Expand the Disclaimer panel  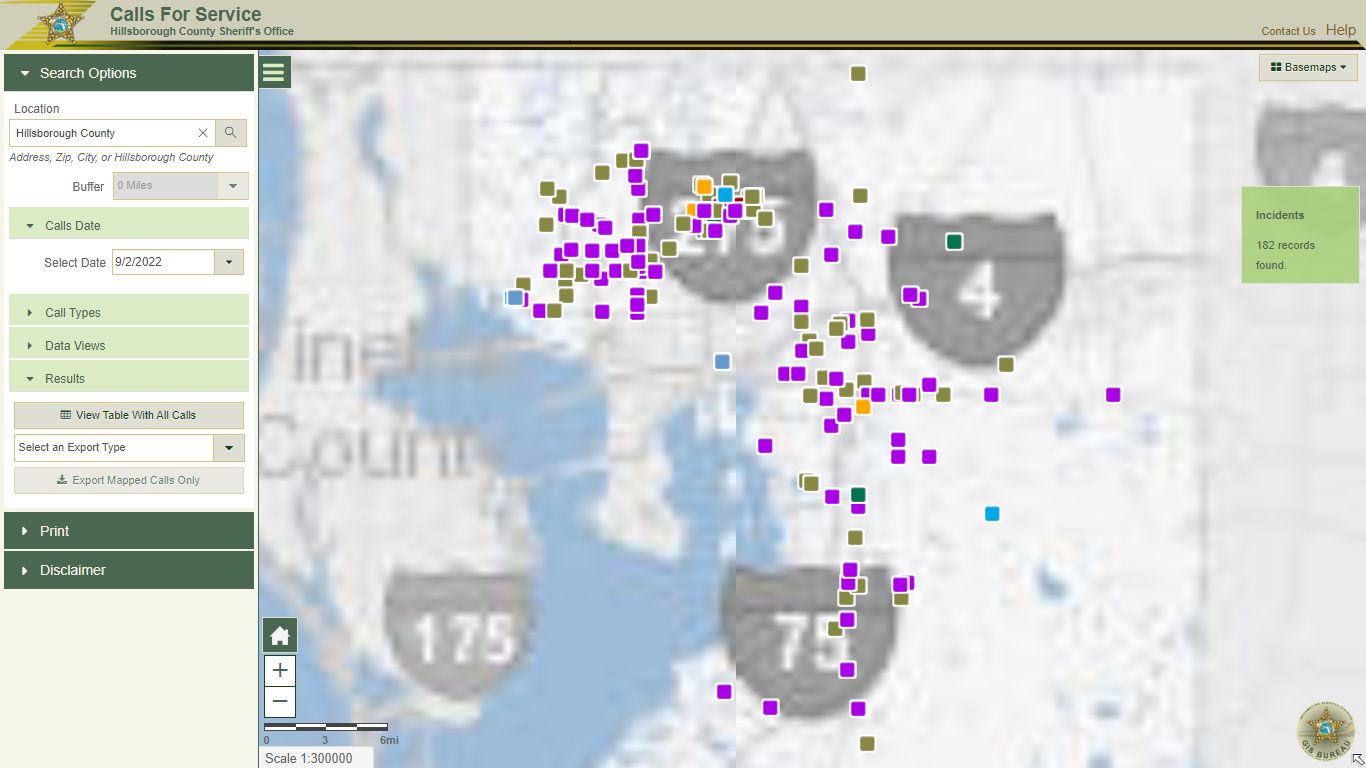click(129, 570)
